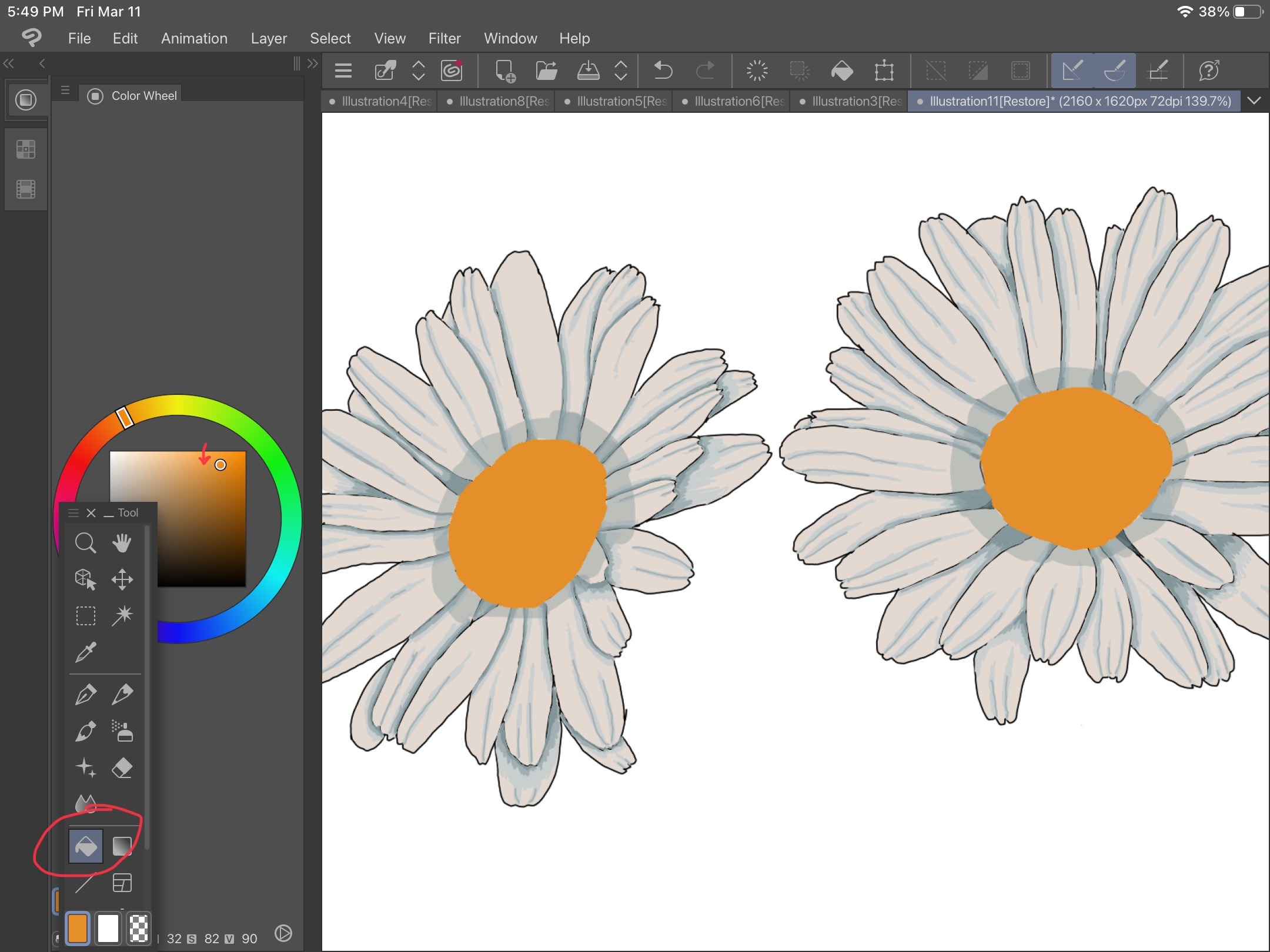Select the transparent checkered color swatch
Image resolution: width=1270 pixels, height=952 pixels.
pos(139,928)
